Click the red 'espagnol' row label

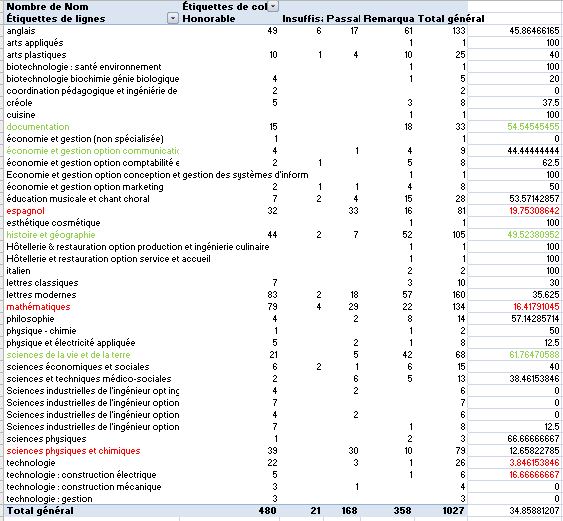[x=25, y=211]
